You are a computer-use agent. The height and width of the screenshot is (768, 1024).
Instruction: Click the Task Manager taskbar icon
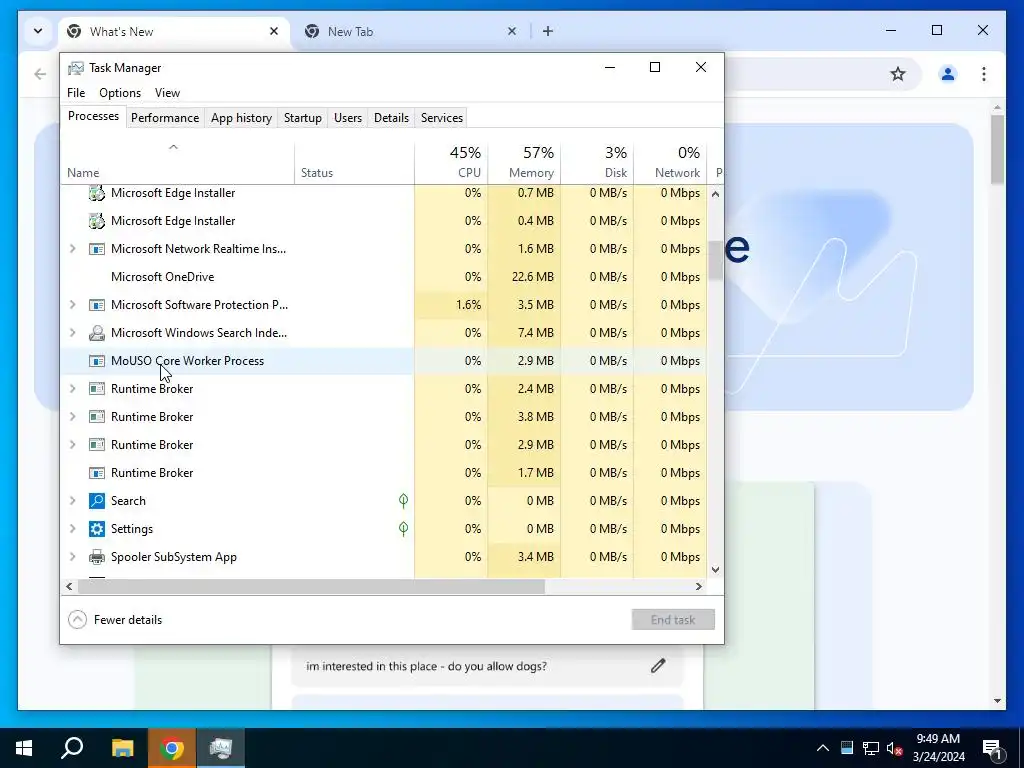(x=221, y=748)
